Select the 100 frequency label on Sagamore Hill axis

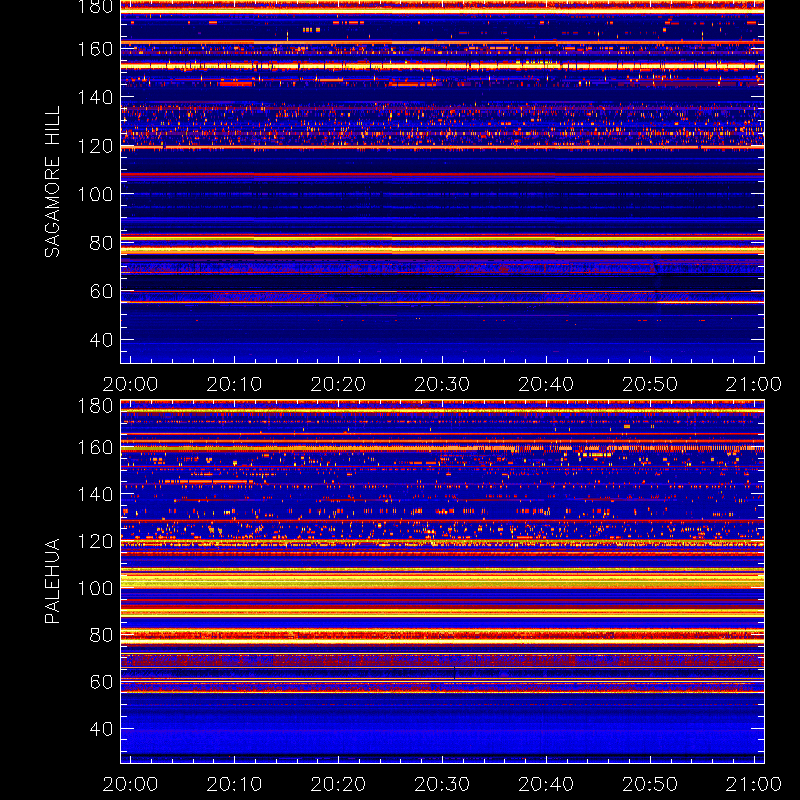tap(95, 194)
